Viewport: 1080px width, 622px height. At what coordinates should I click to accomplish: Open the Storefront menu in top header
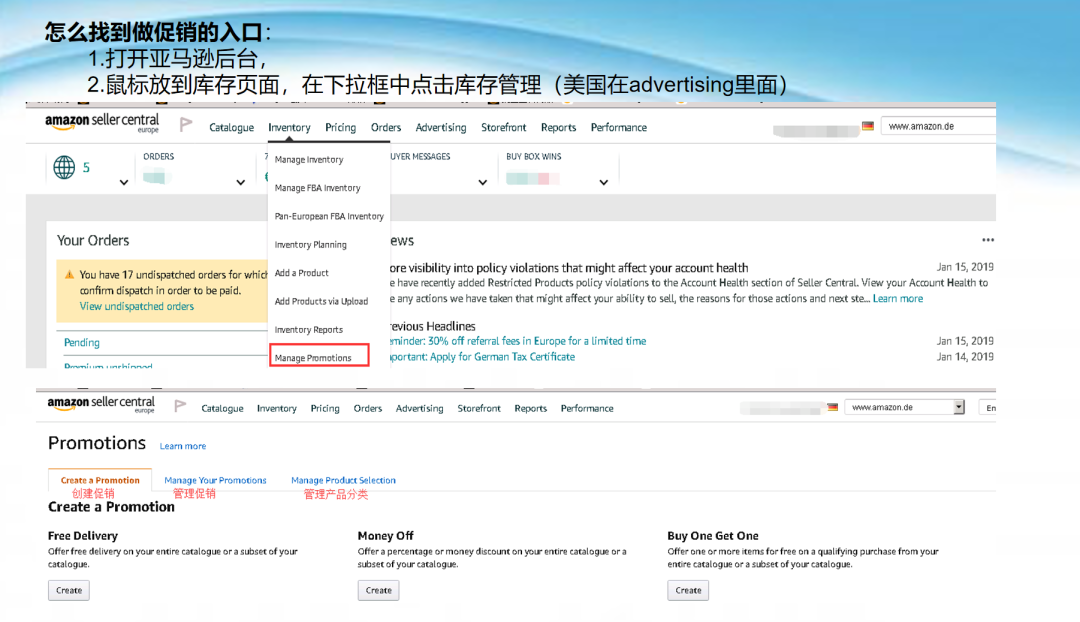click(x=503, y=127)
